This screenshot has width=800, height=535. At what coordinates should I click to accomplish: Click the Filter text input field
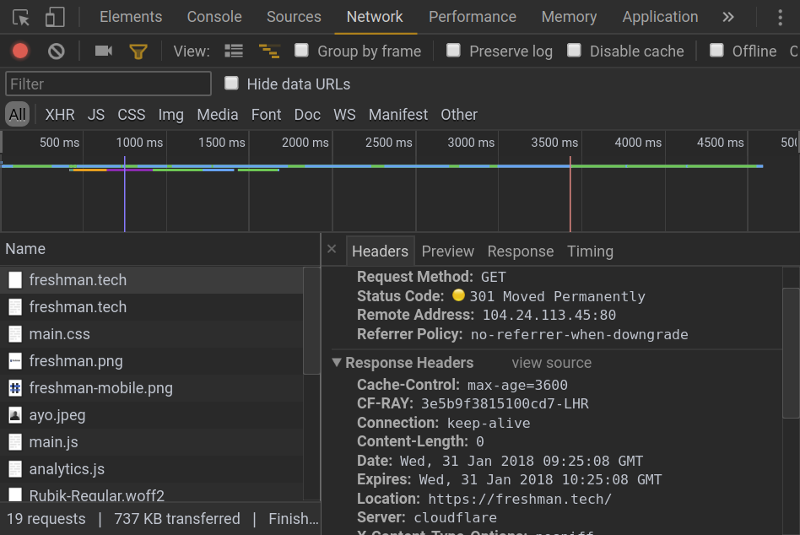pos(108,84)
